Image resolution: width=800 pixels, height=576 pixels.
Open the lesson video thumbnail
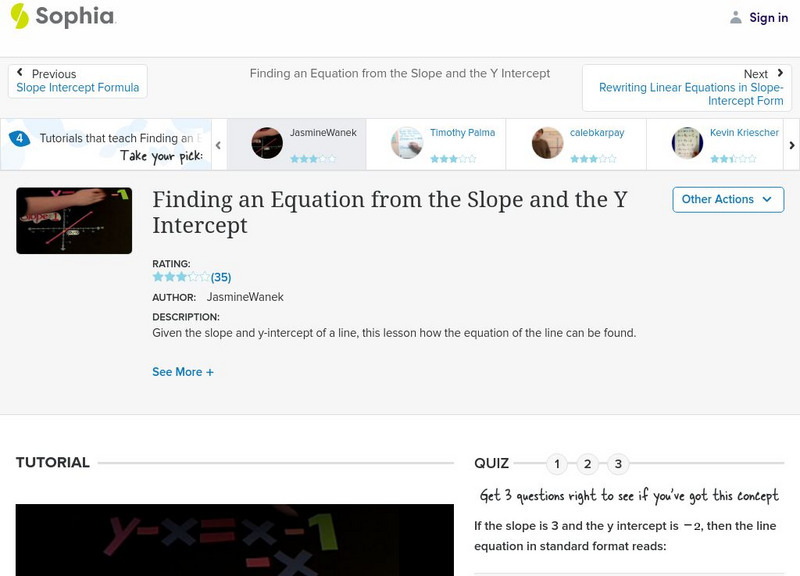[74, 220]
